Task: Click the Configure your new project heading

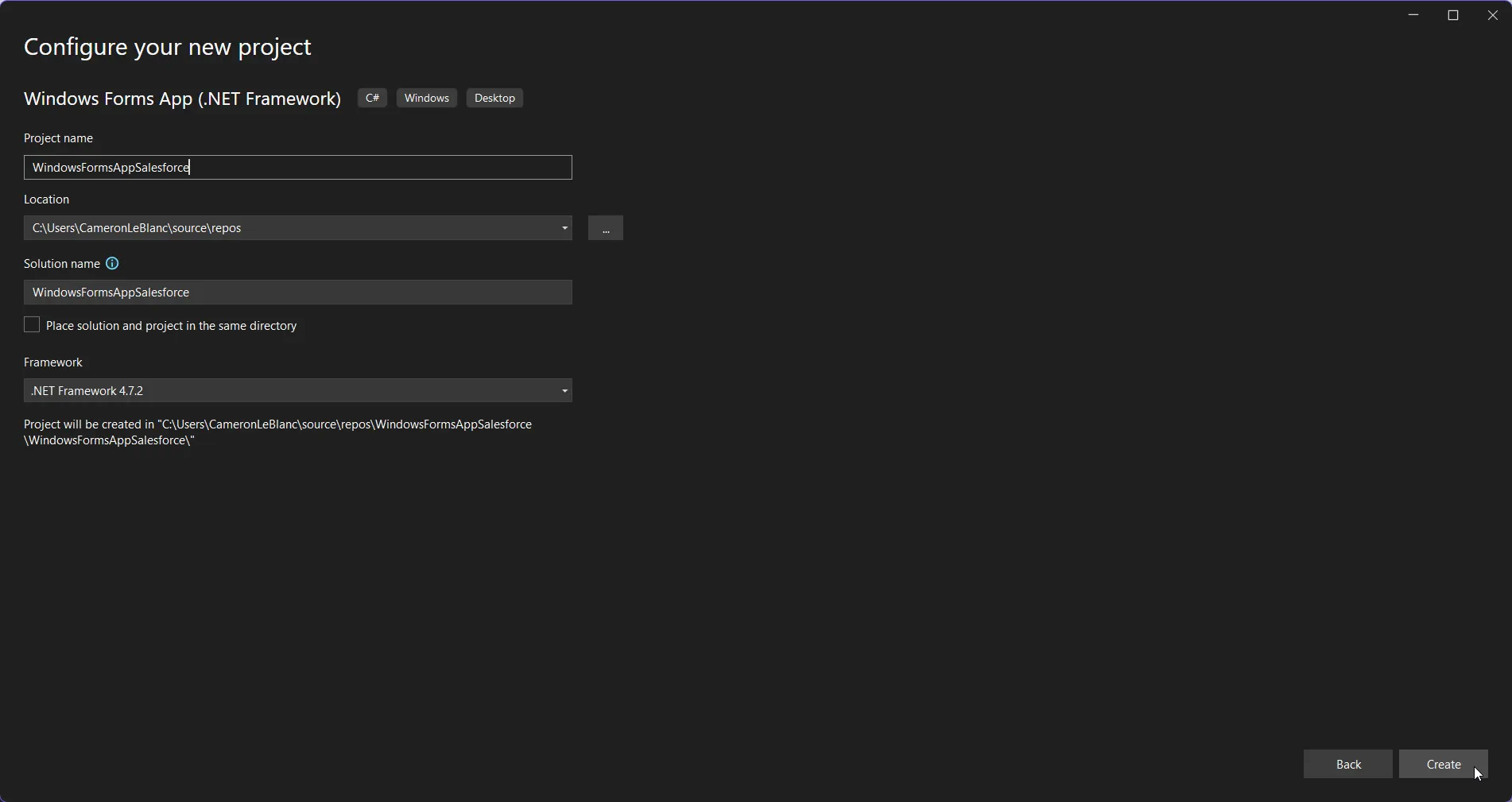Action: 168,47
